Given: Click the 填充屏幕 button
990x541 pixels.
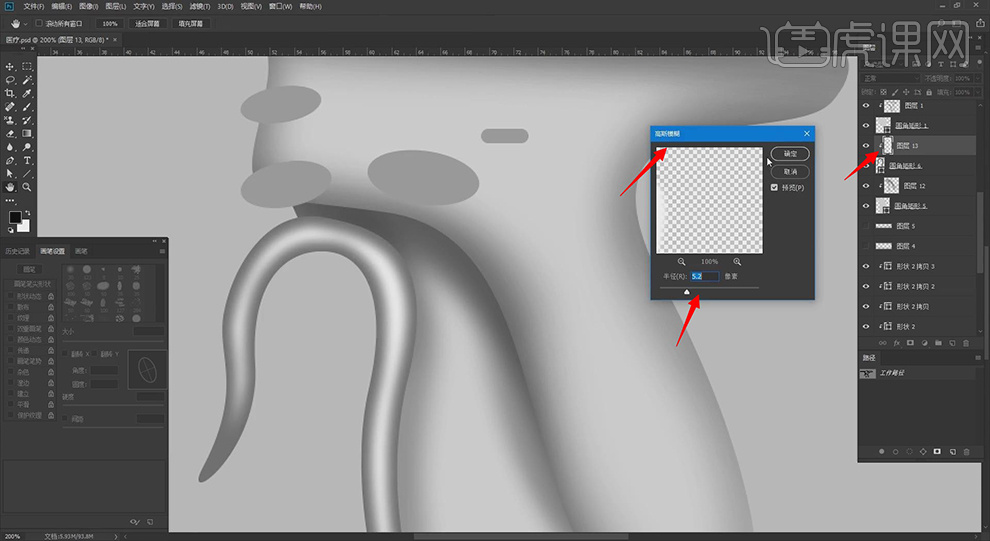Looking at the screenshot, I should pos(190,23).
